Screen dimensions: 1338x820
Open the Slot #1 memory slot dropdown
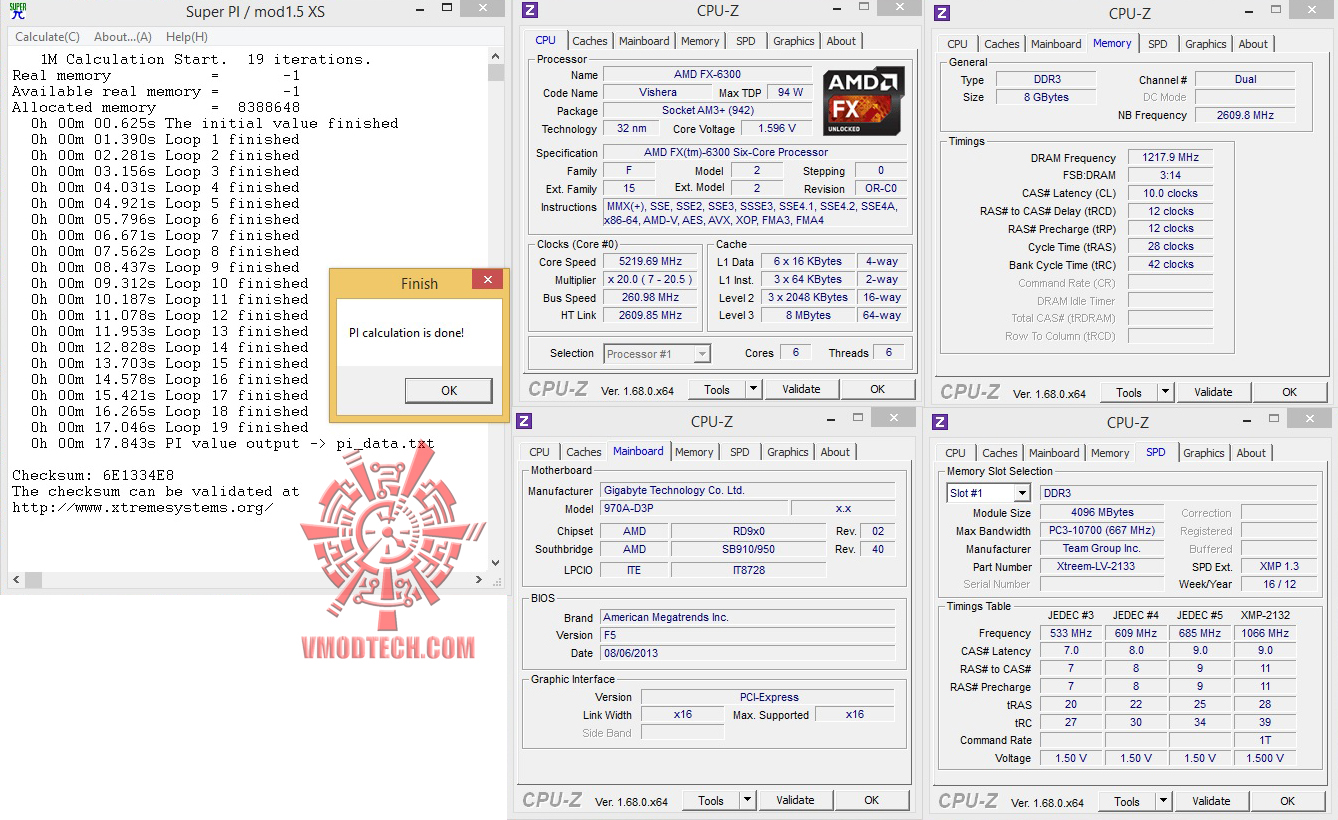[x=1022, y=493]
